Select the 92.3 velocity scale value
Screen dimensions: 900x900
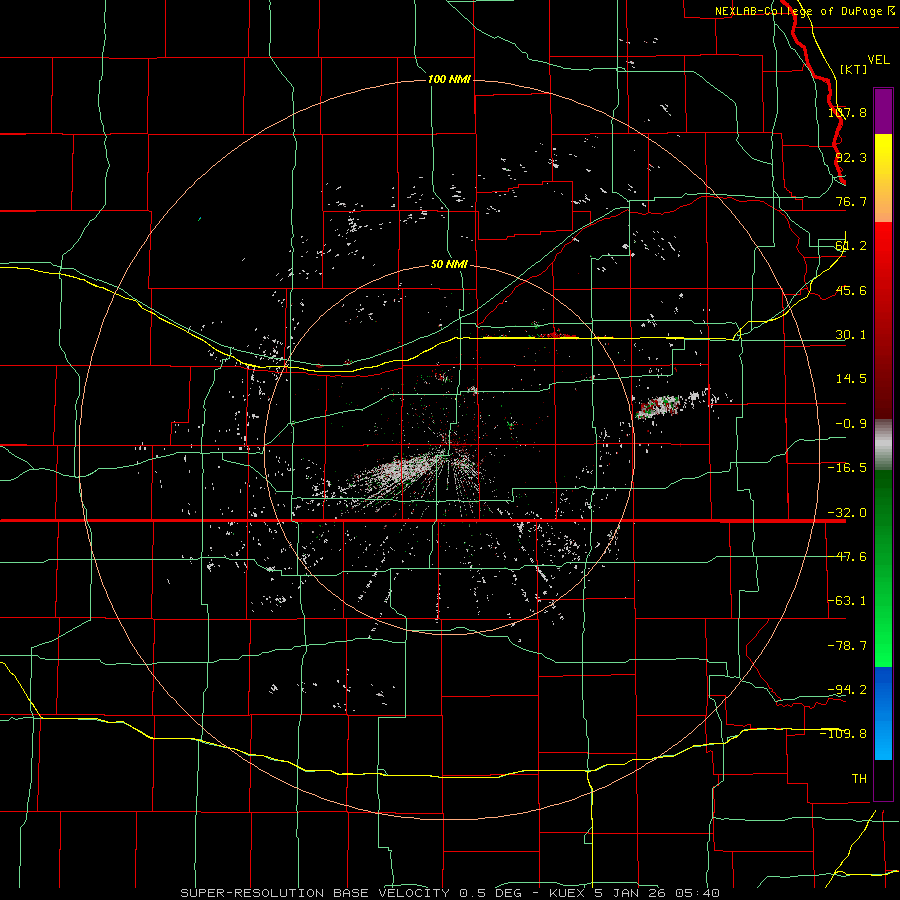851,157
